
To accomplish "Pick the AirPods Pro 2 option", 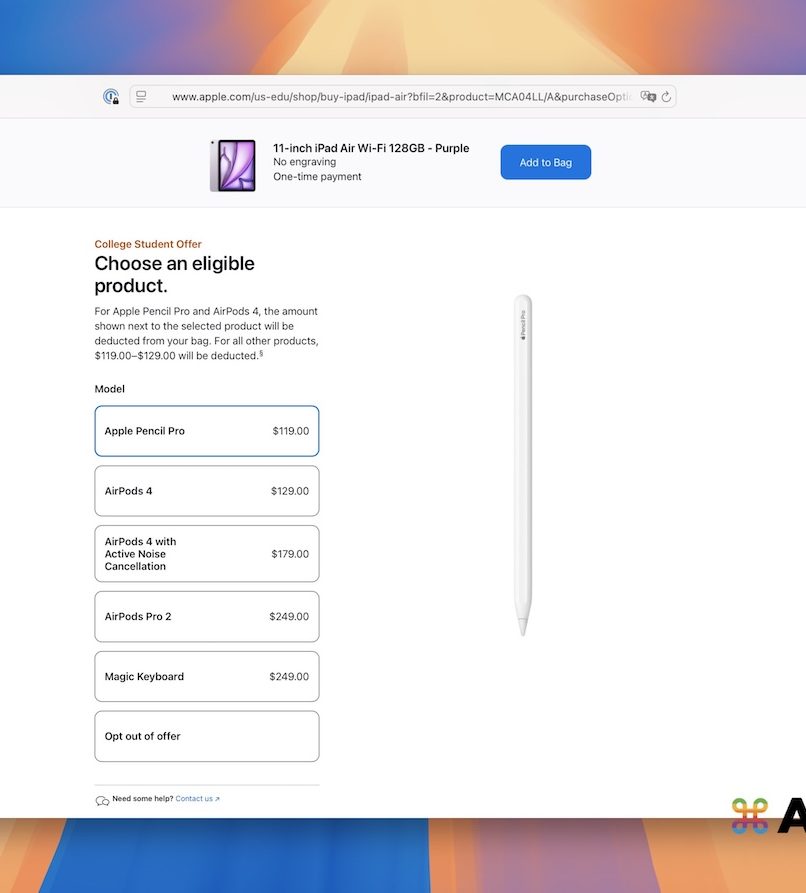I will (207, 616).
